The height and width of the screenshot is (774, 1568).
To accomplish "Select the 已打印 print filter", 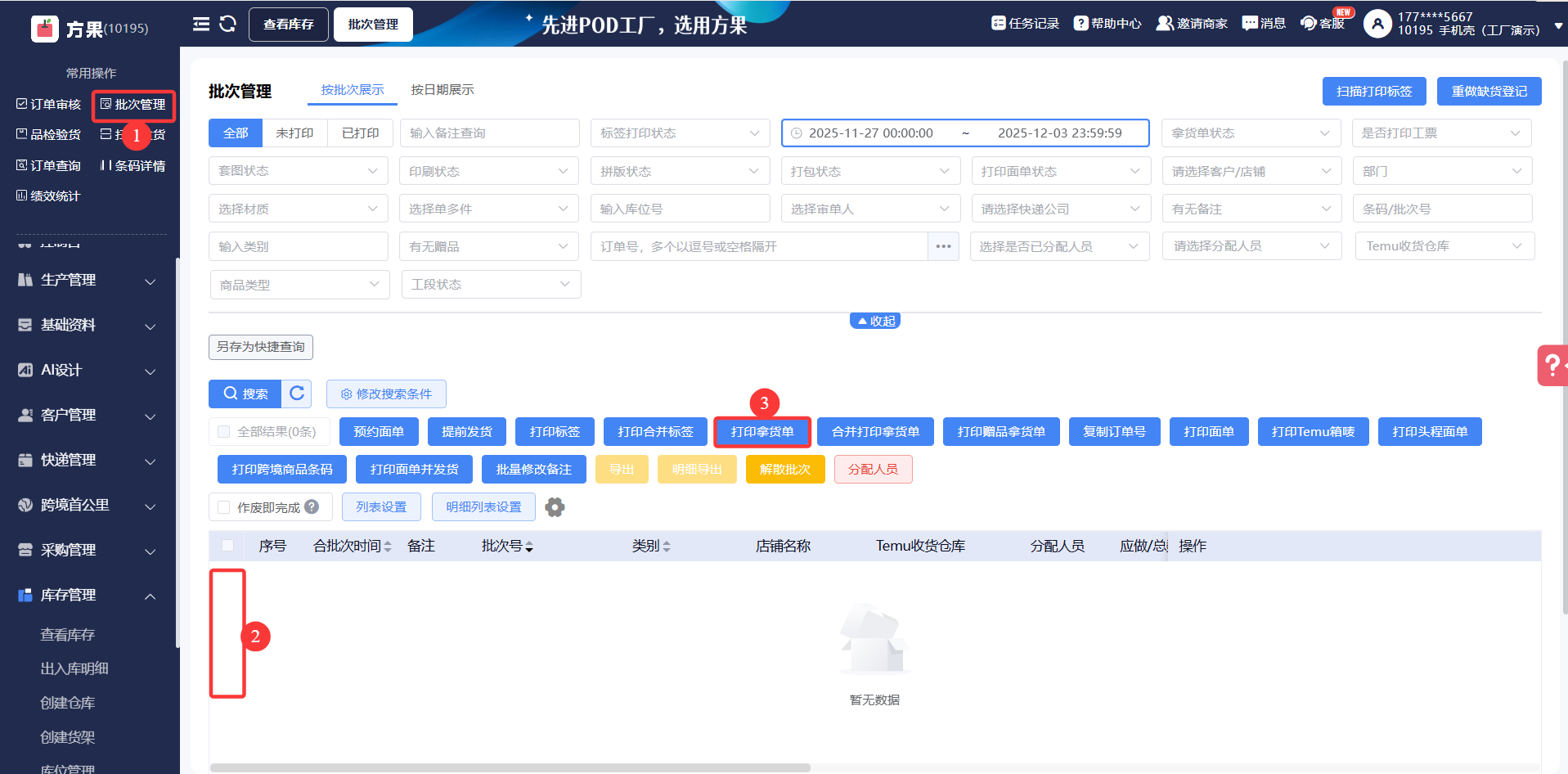I will (x=360, y=133).
